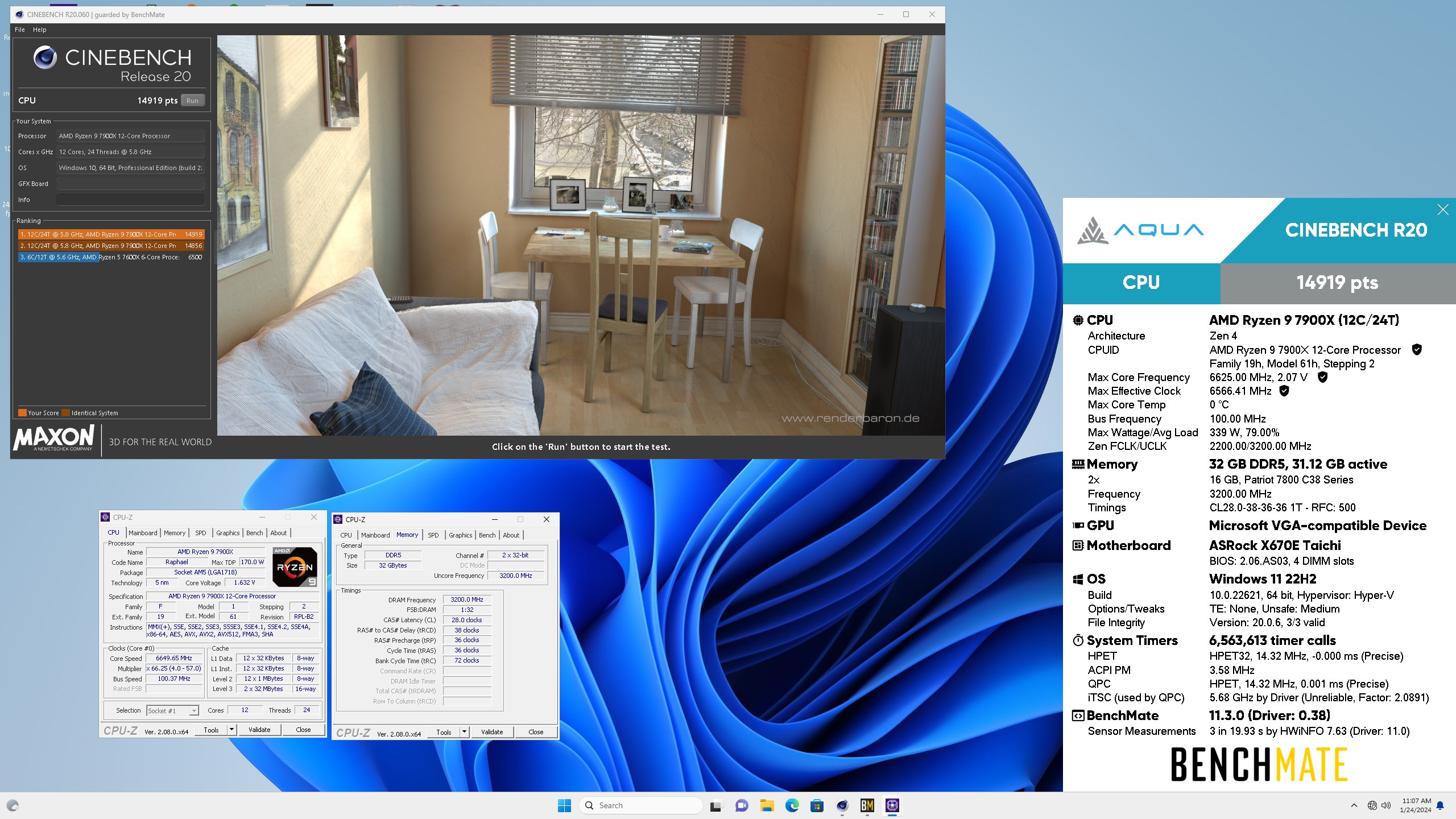
Task: Select the ranking entry scoring 14856
Action: tap(111, 246)
